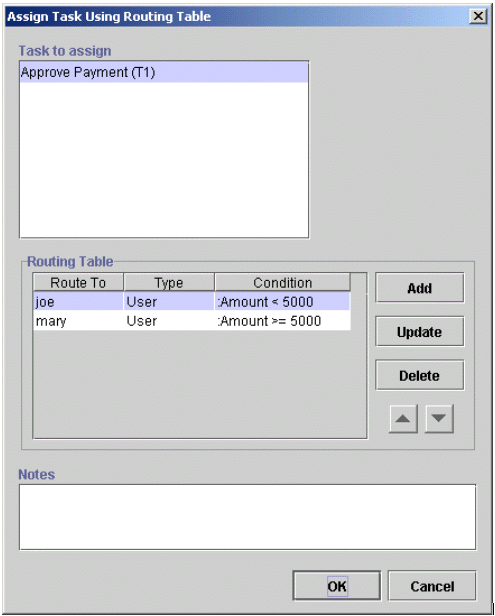The image size is (495, 616).
Task: Click the User type cell for joe
Action: (x=169, y=302)
